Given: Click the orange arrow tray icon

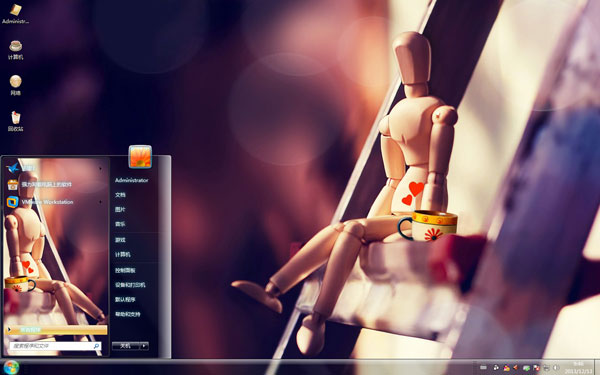Looking at the screenshot, I should tap(515, 368).
